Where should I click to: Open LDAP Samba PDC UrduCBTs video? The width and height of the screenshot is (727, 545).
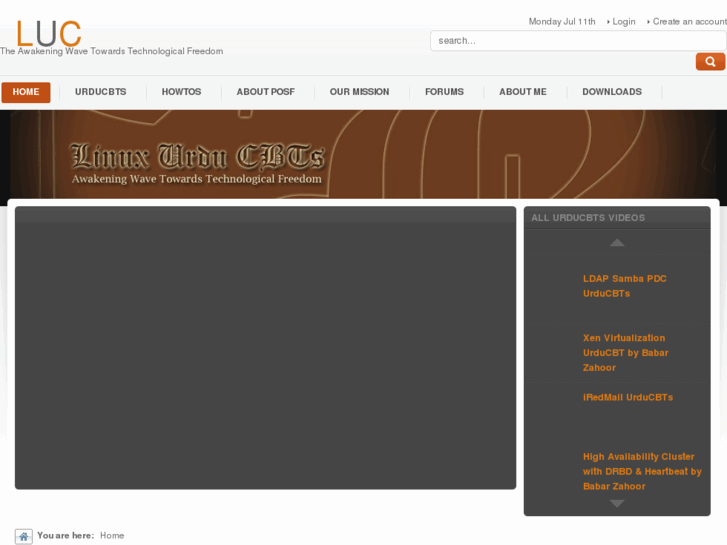pyautogui.click(x=625, y=286)
